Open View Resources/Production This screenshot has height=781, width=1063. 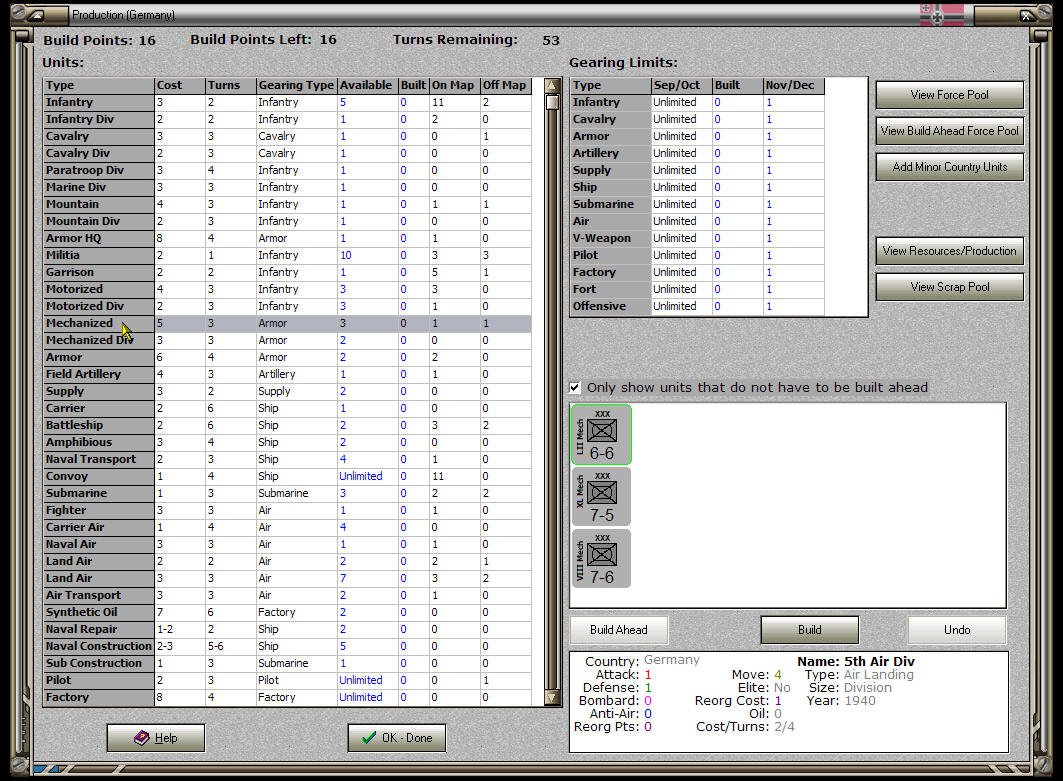[949, 251]
